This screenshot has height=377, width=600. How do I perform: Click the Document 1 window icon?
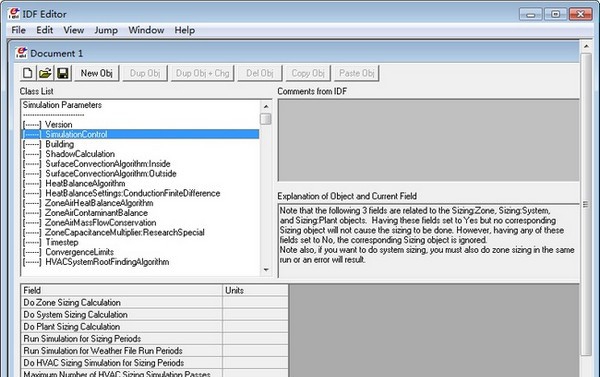[21, 53]
